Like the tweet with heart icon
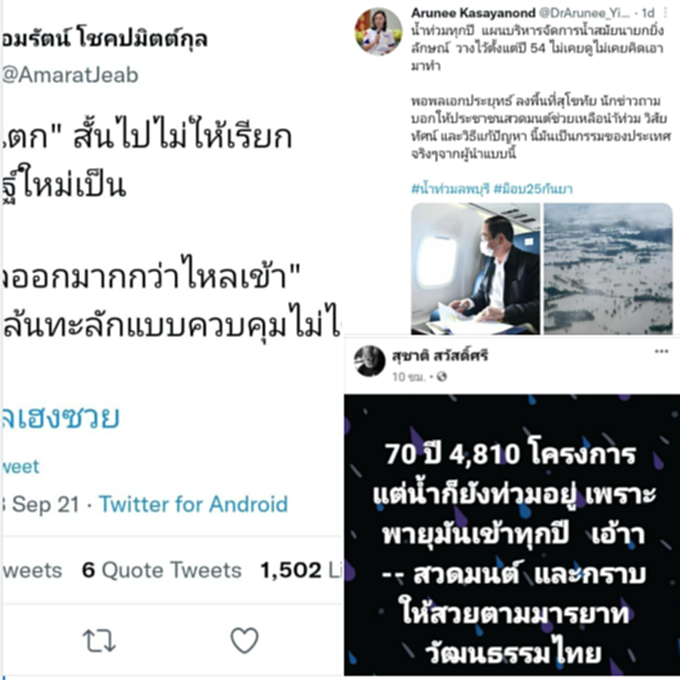Screen dimensions: 680x680 click(x=244, y=640)
